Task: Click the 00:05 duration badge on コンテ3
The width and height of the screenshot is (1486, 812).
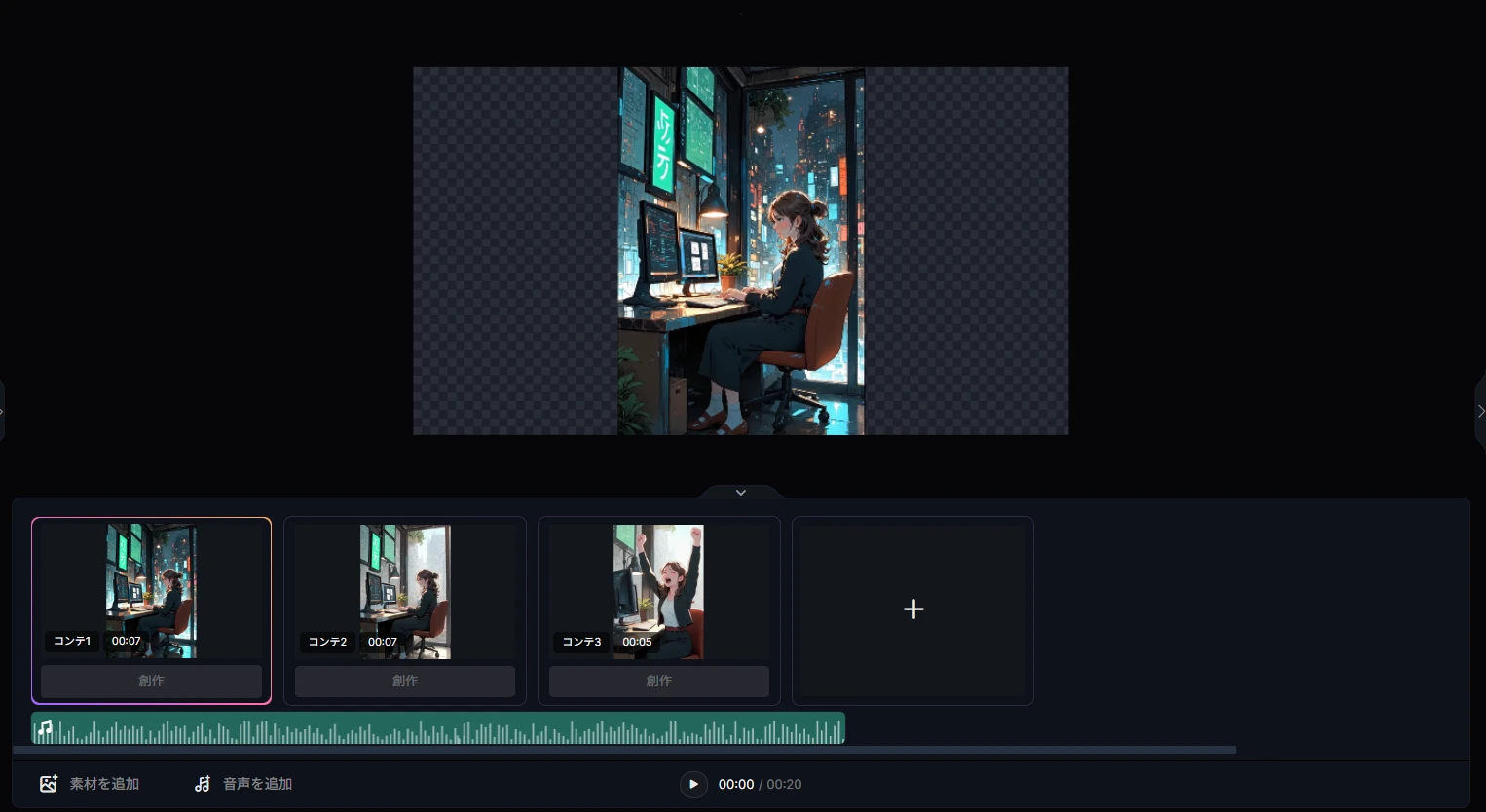Action: 637,642
